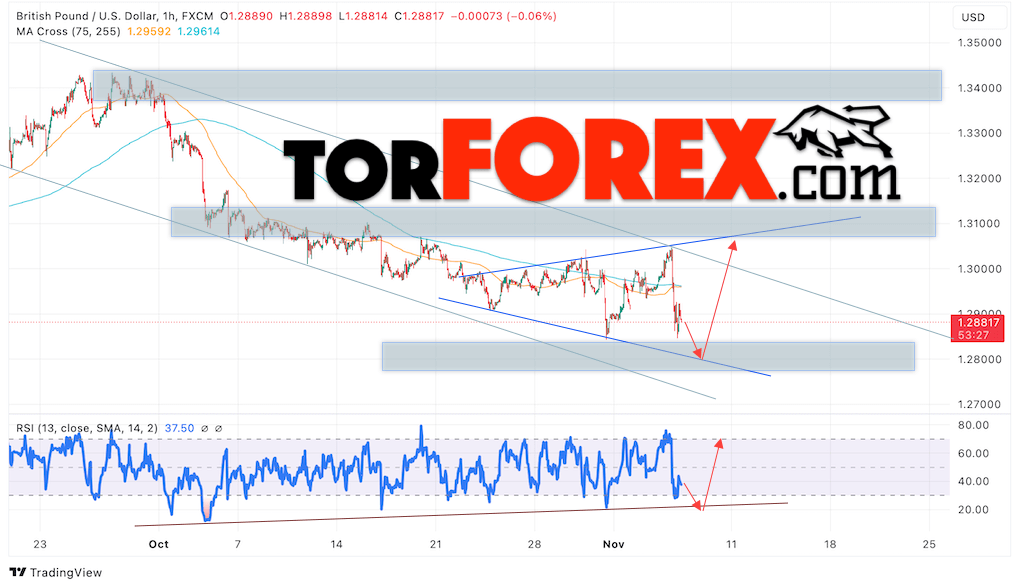1020x588 pixels.
Task: Click the 25 date label on time axis
Action: click(x=929, y=544)
